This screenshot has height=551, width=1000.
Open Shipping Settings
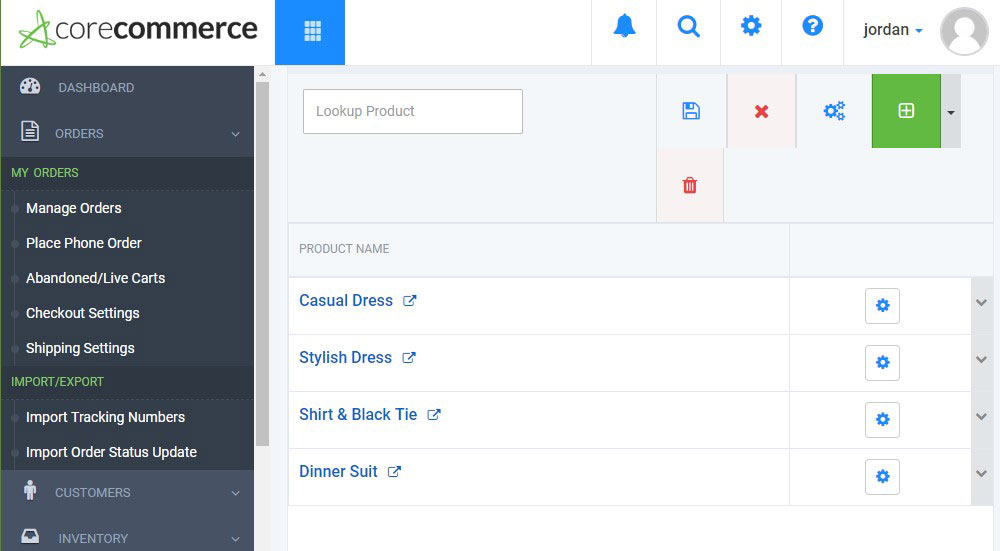tap(80, 348)
